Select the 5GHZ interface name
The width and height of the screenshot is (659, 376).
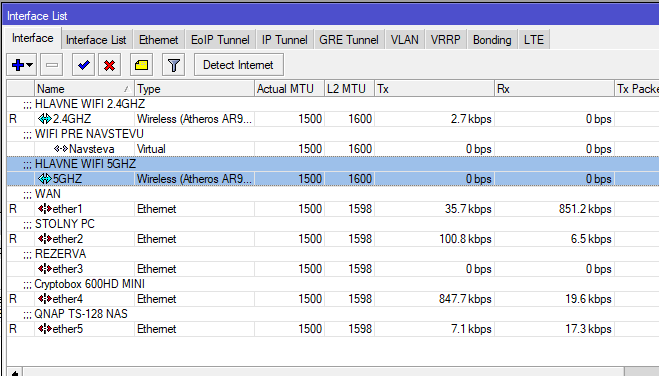(x=67, y=179)
